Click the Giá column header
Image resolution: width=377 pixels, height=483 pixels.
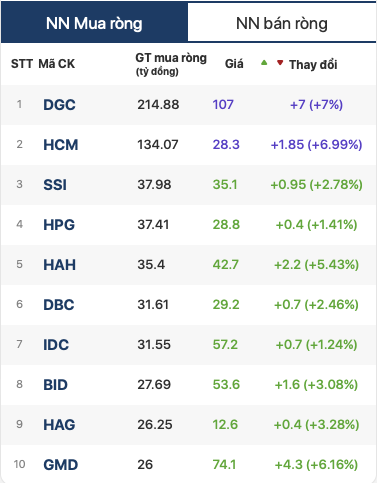pyautogui.click(x=234, y=64)
